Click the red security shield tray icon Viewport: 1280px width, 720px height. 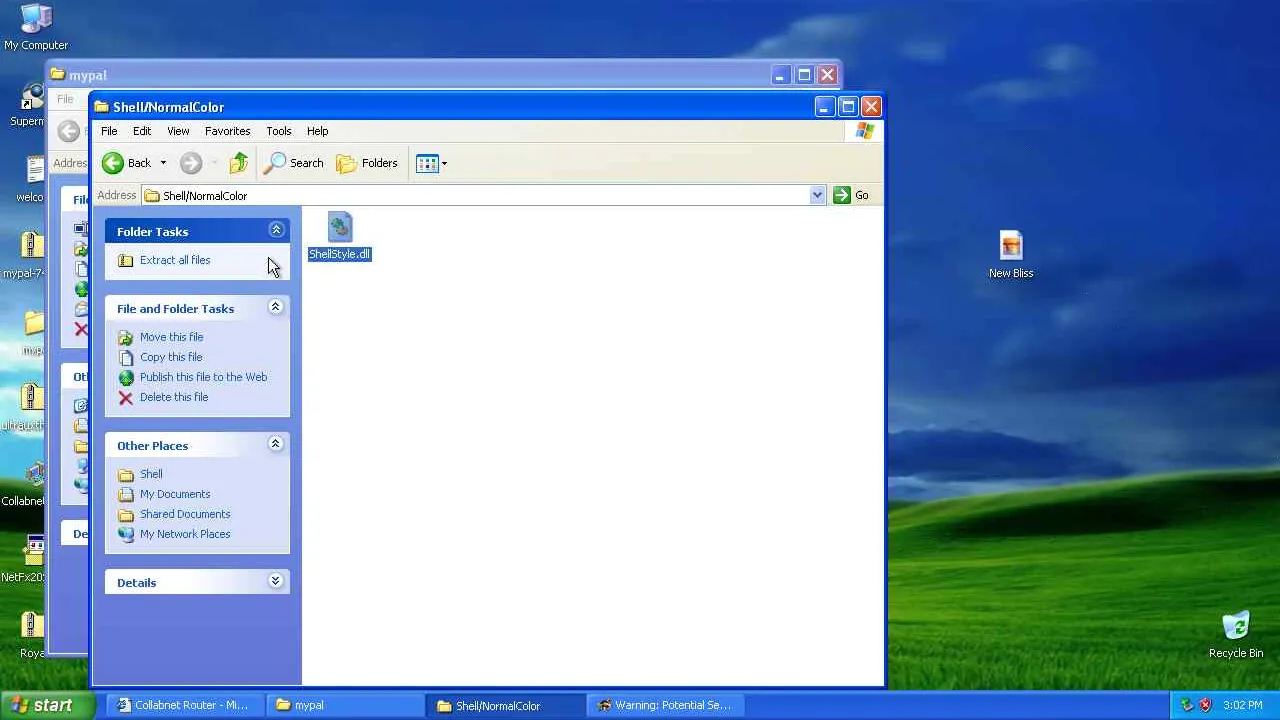click(x=1205, y=705)
